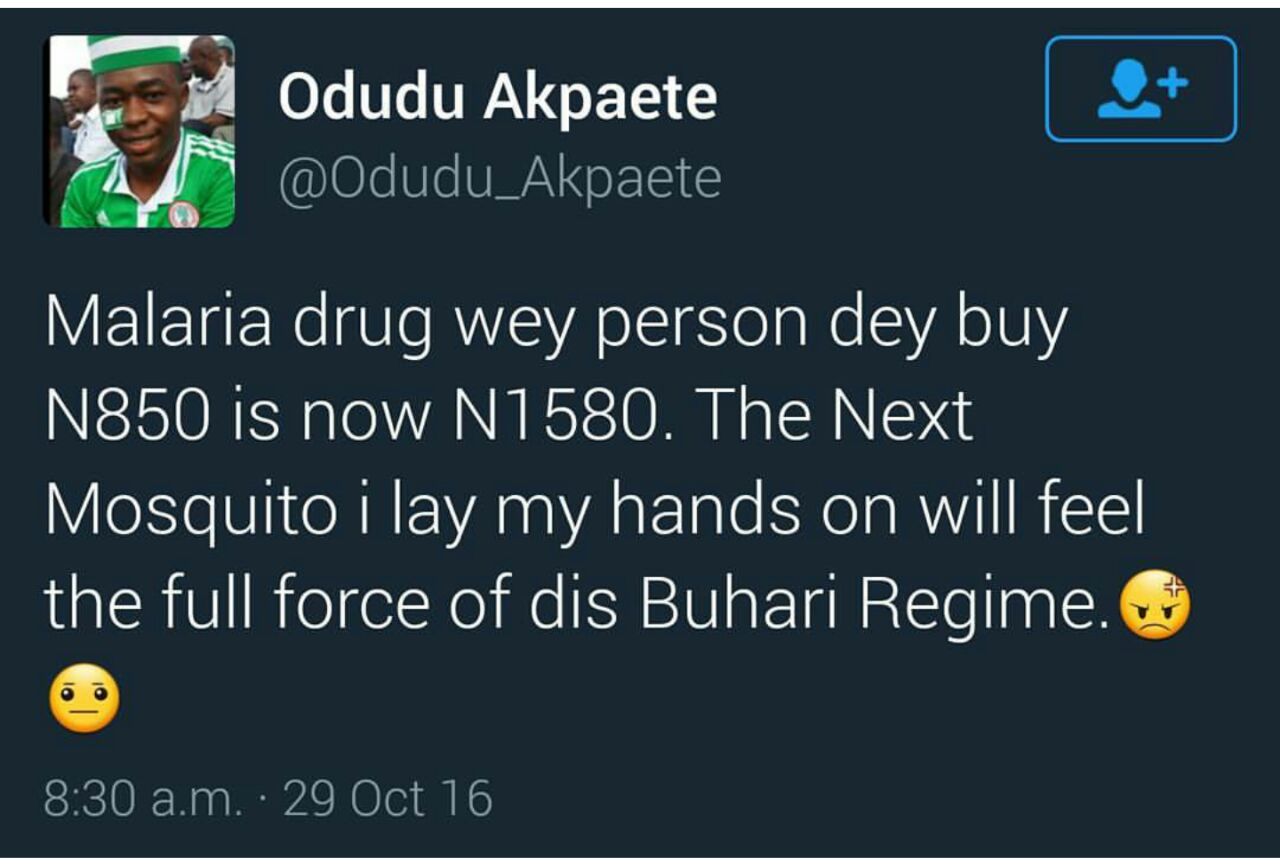Click the plus sign on follow button
Viewport: 1280px width, 864px height.
tap(1174, 82)
